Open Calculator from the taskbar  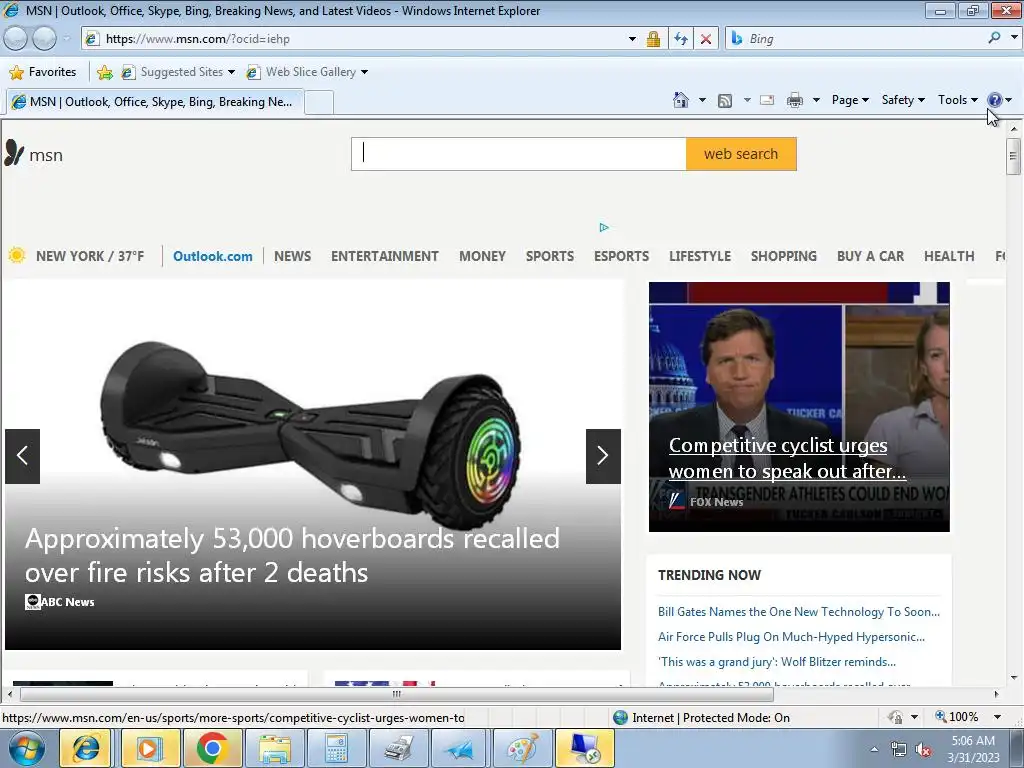[336, 748]
